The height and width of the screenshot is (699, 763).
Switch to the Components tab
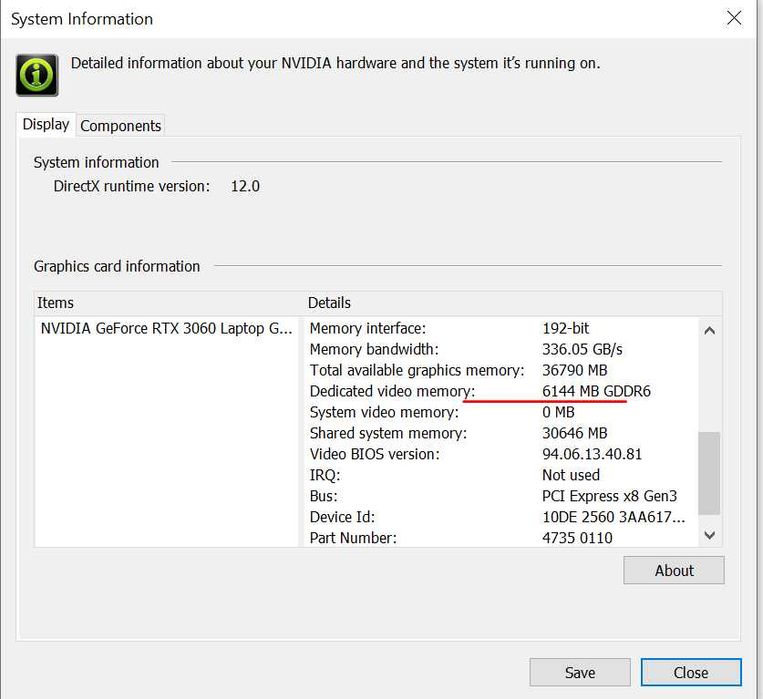click(120, 126)
